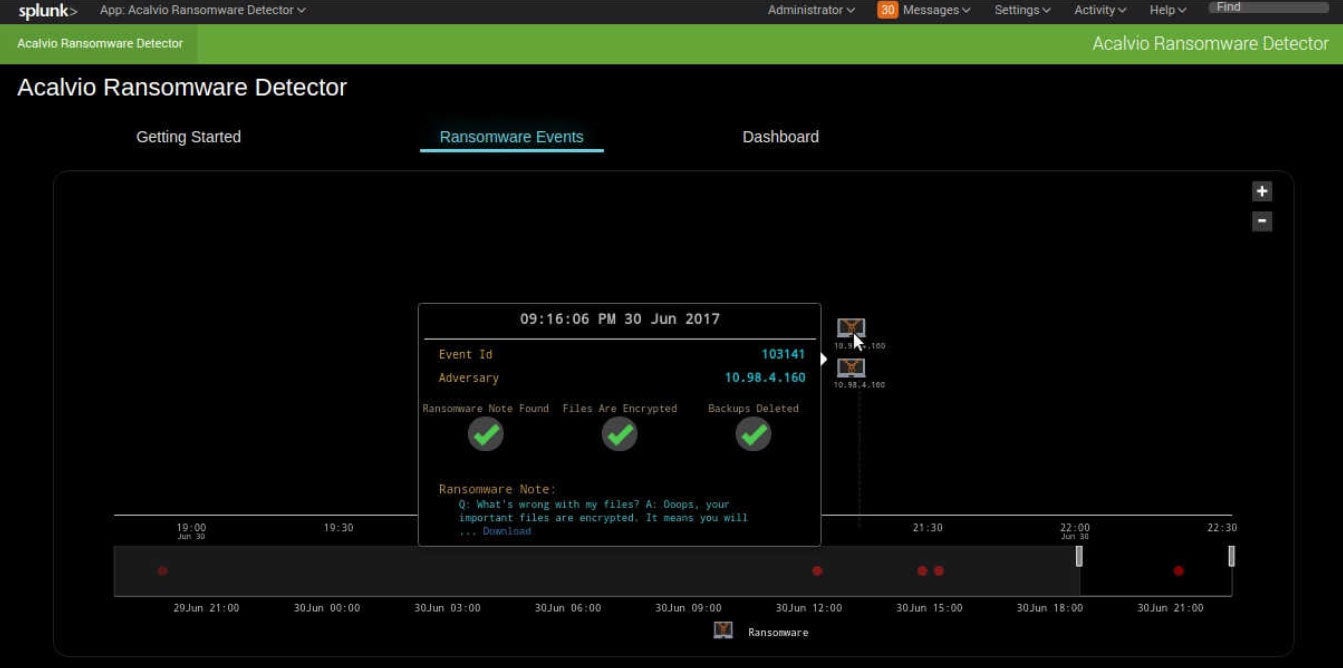Viewport: 1343px width, 668px height.
Task: Click the Adversary IP 10.98.4.160 in popup
Action: click(765, 378)
